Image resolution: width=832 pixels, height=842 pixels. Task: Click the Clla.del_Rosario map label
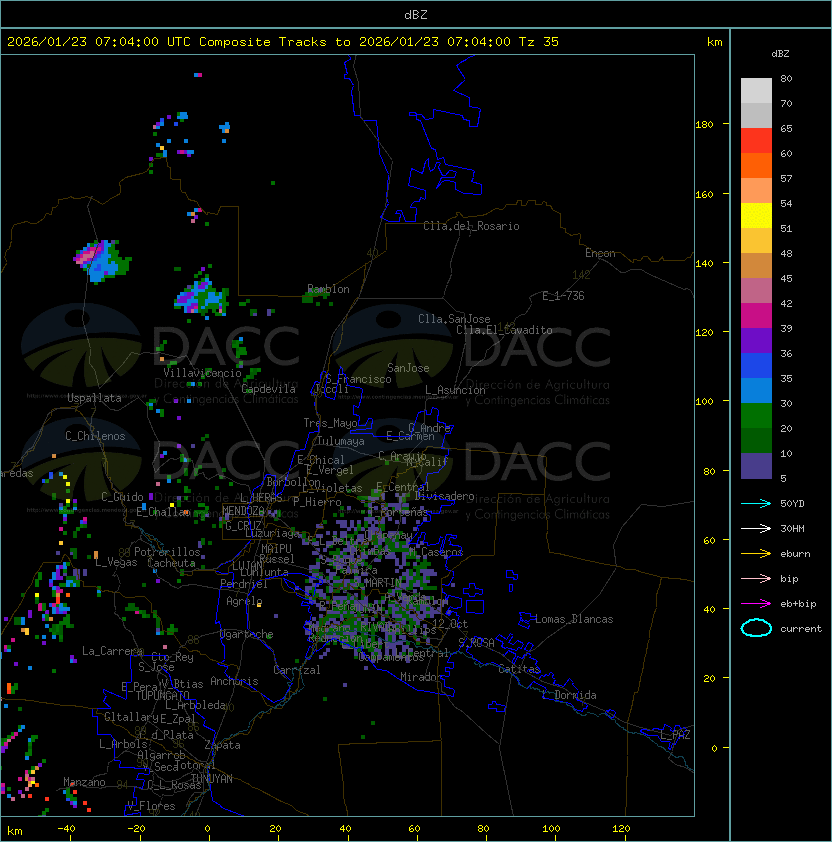[471, 226]
